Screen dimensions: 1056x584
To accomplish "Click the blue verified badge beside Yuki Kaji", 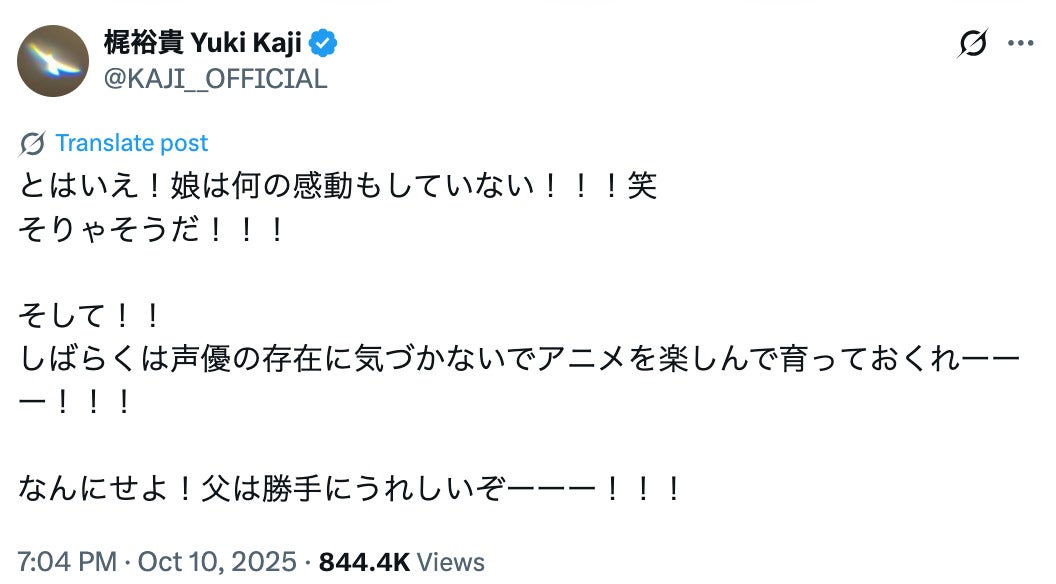I will pyautogui.click(x=322, y=42).
